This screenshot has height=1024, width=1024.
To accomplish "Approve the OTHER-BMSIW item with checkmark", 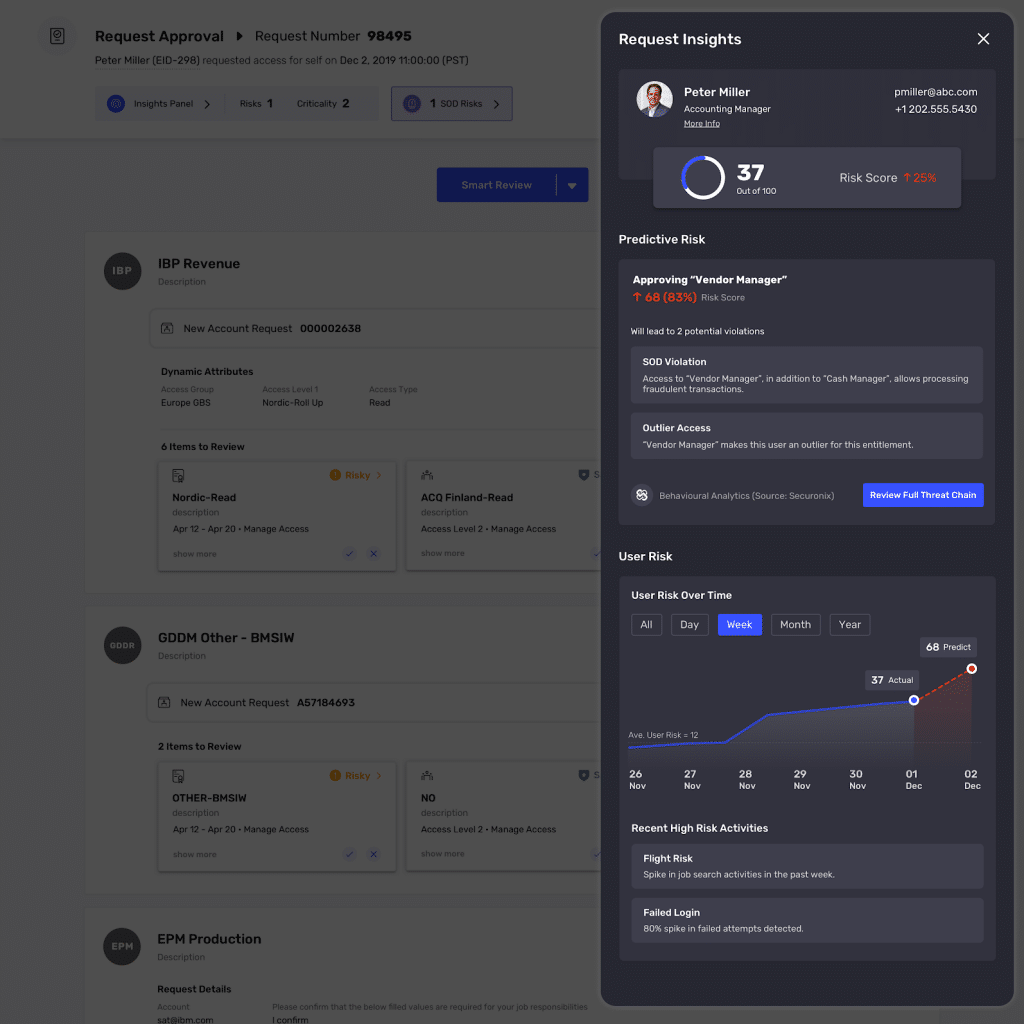I will point(349,854).
